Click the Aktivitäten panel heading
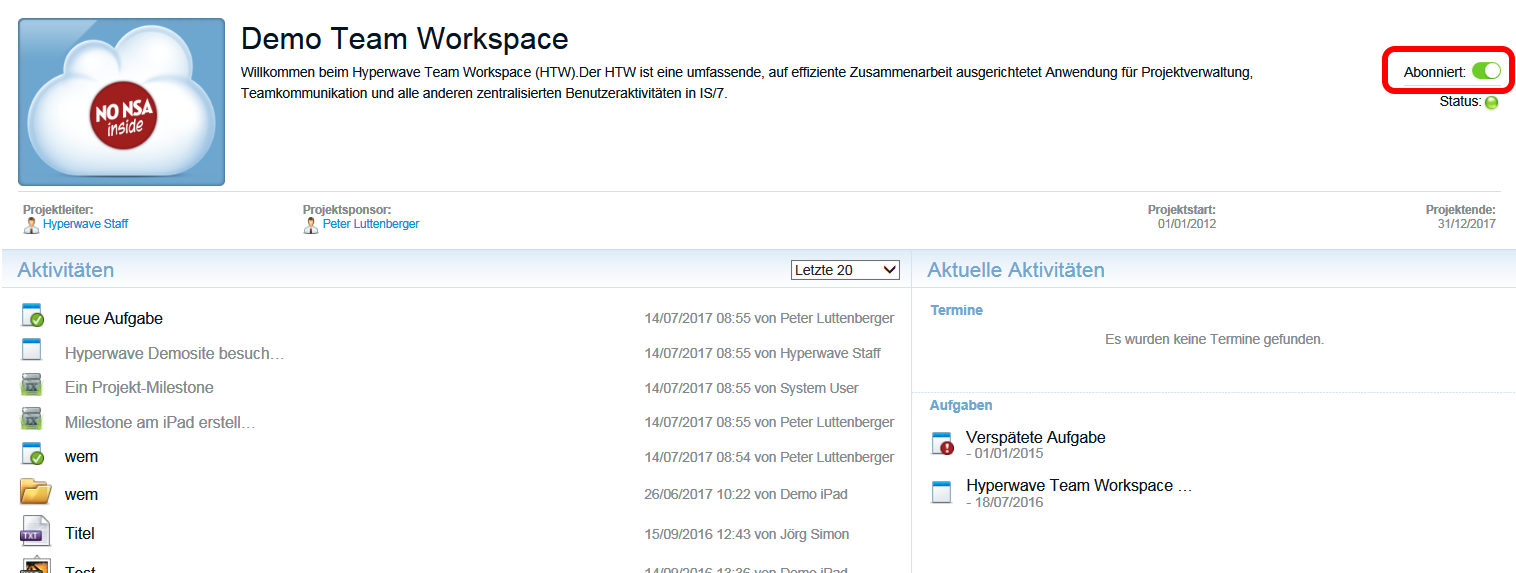 [66, 270]
